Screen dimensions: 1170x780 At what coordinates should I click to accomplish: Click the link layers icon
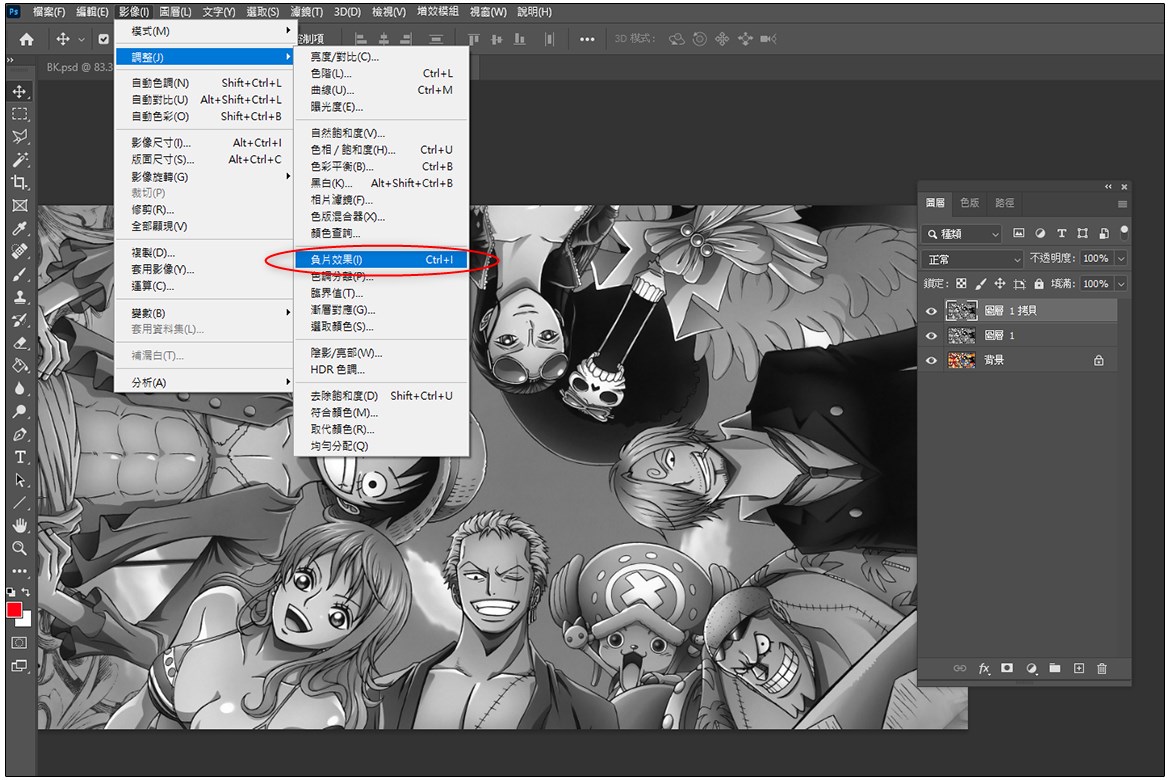(x=960, y=669)
